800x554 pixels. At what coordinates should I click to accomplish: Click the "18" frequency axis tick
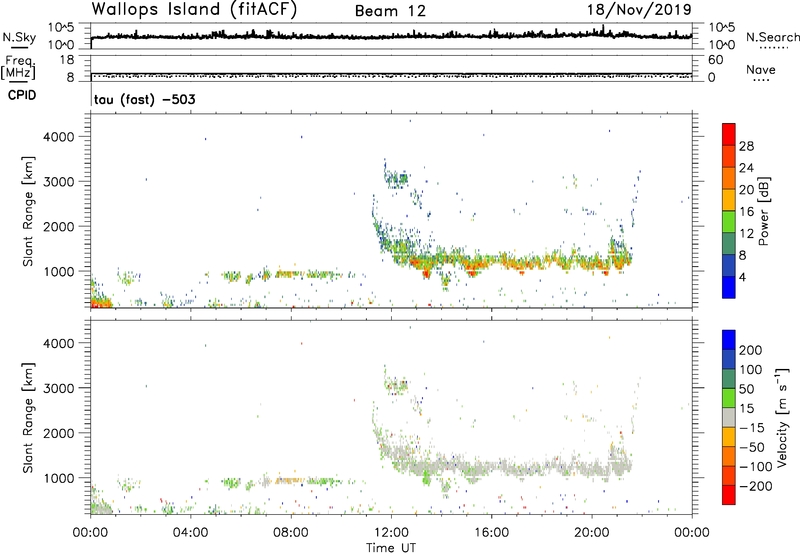[x=67, y=59]
